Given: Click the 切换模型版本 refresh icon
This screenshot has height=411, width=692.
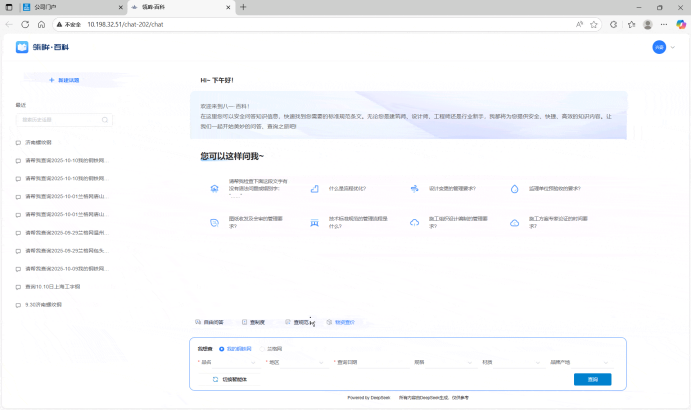Looking at the screenshot, I should pos(215,379).
